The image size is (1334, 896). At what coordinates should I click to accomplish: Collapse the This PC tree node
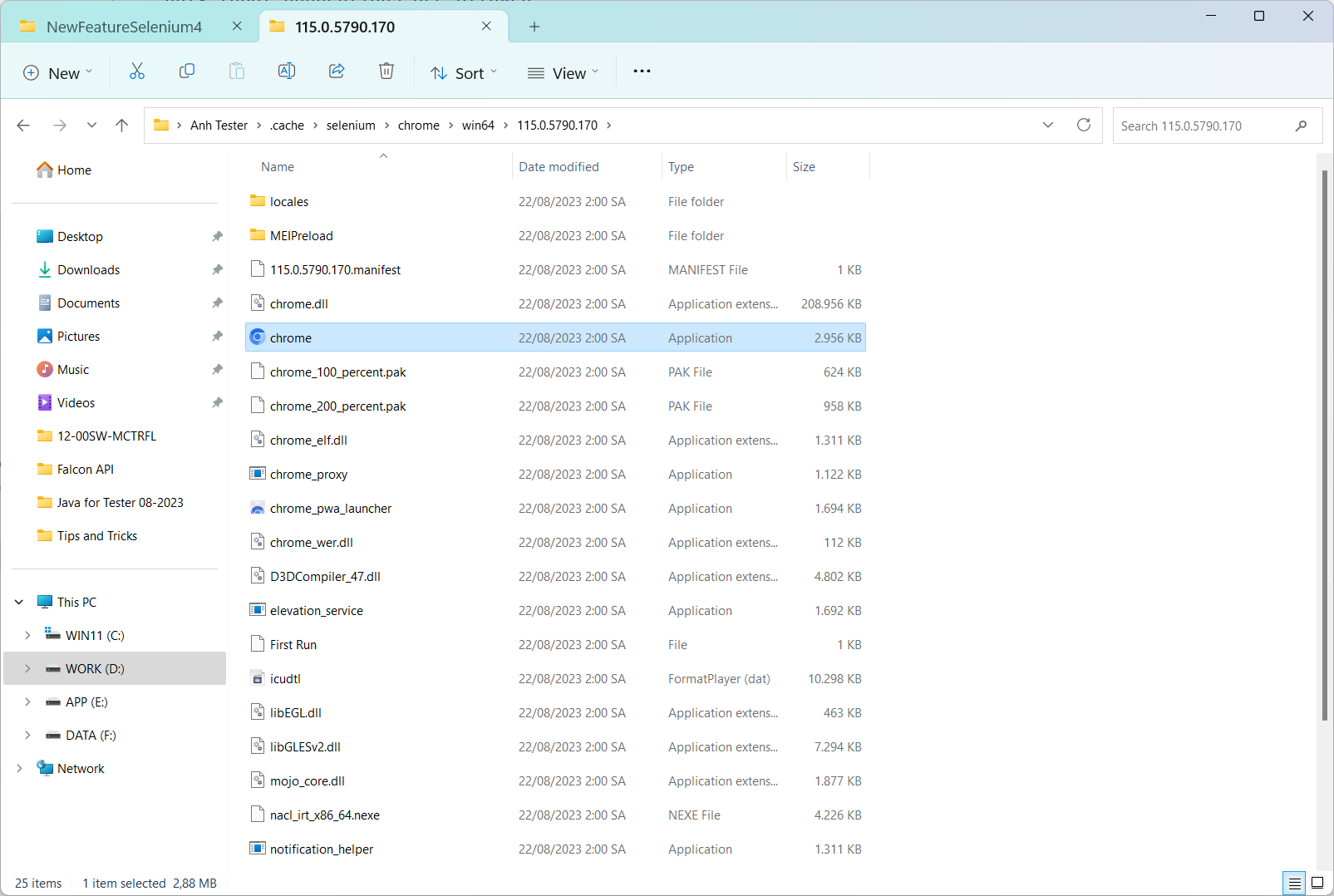19,602
